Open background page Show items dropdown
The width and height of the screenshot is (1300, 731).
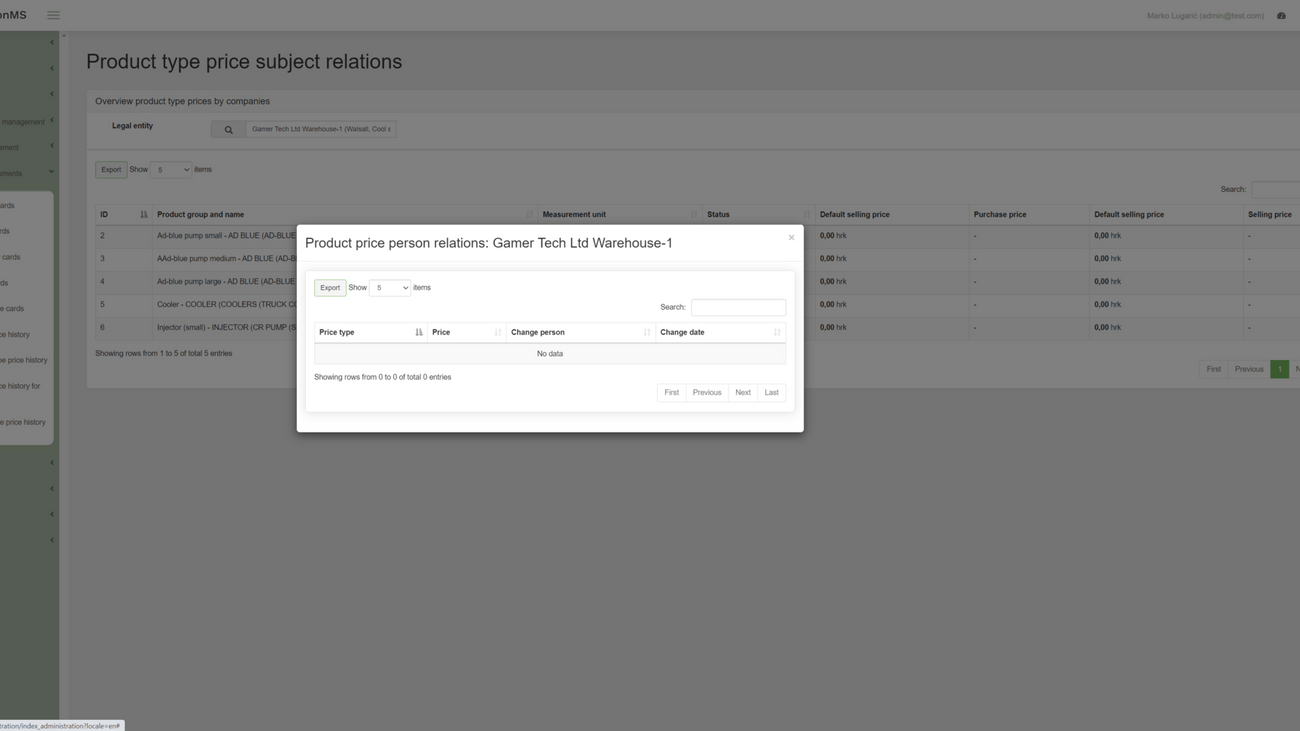click(171, 170)
